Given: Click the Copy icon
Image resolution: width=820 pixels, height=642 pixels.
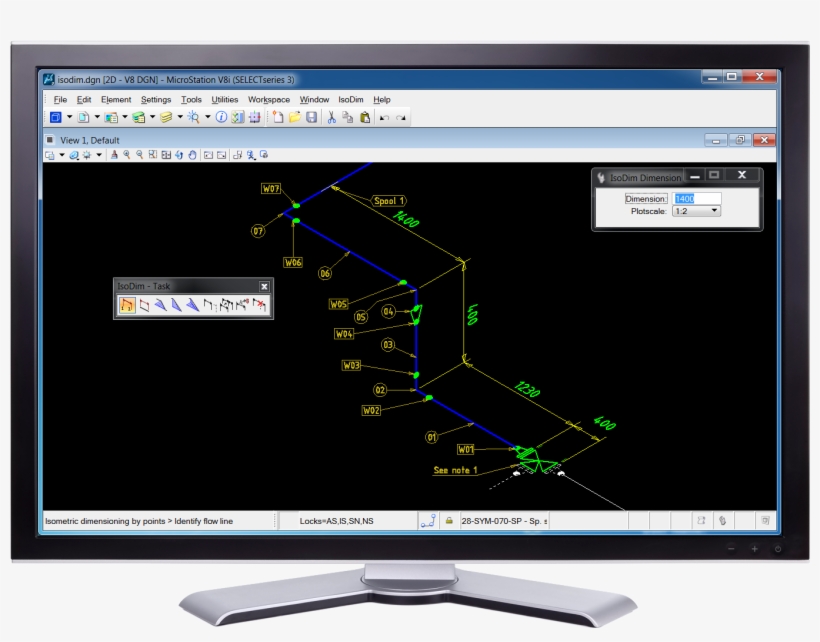Looking at the screenshot, I should [348, 117].
